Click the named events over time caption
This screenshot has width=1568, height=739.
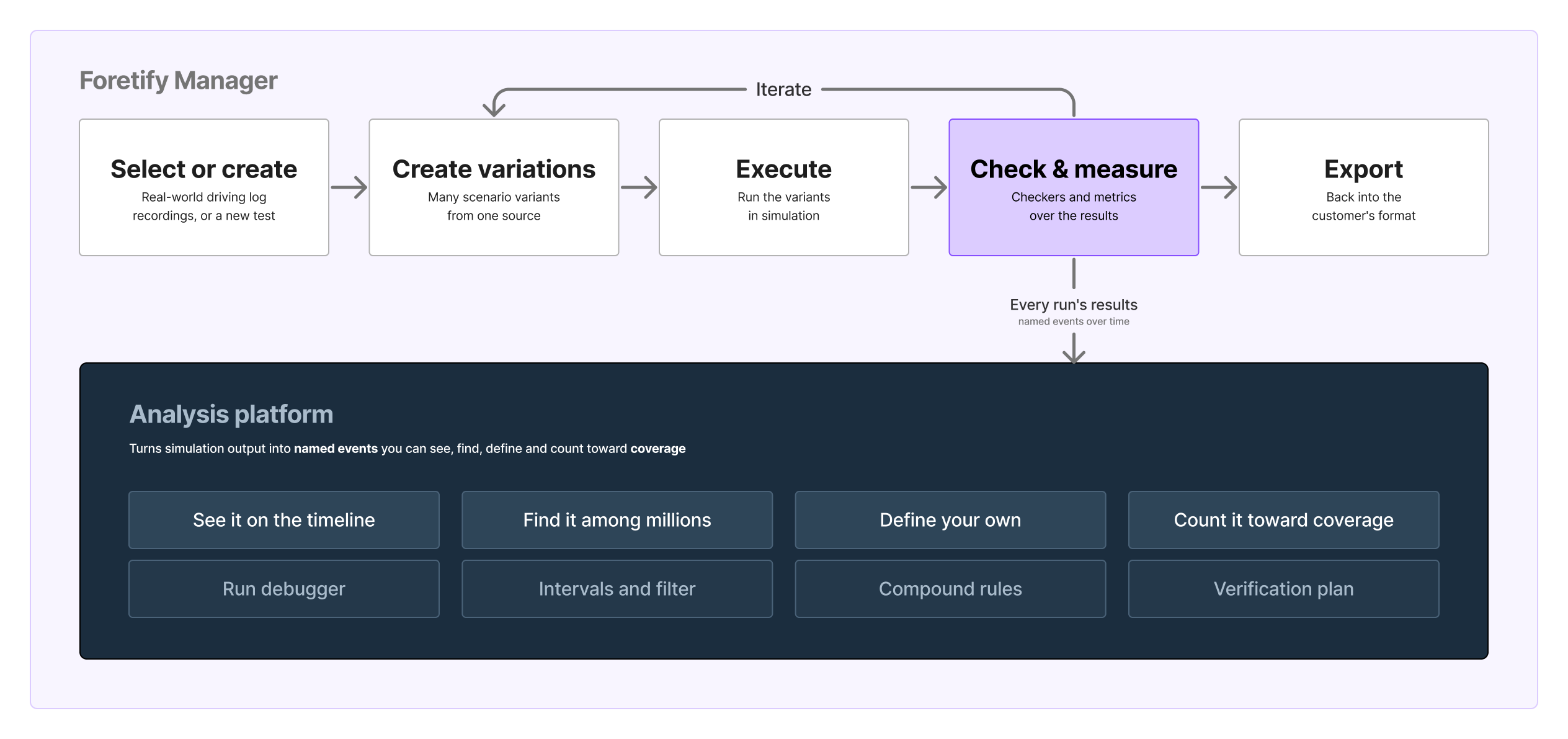tap(1074, 321)
